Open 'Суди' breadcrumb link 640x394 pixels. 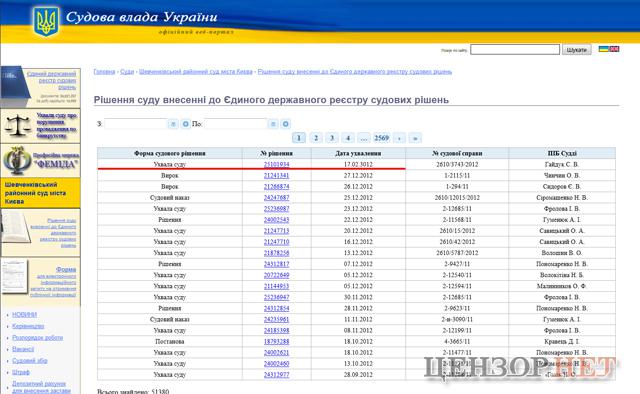[x=127, y=71]
